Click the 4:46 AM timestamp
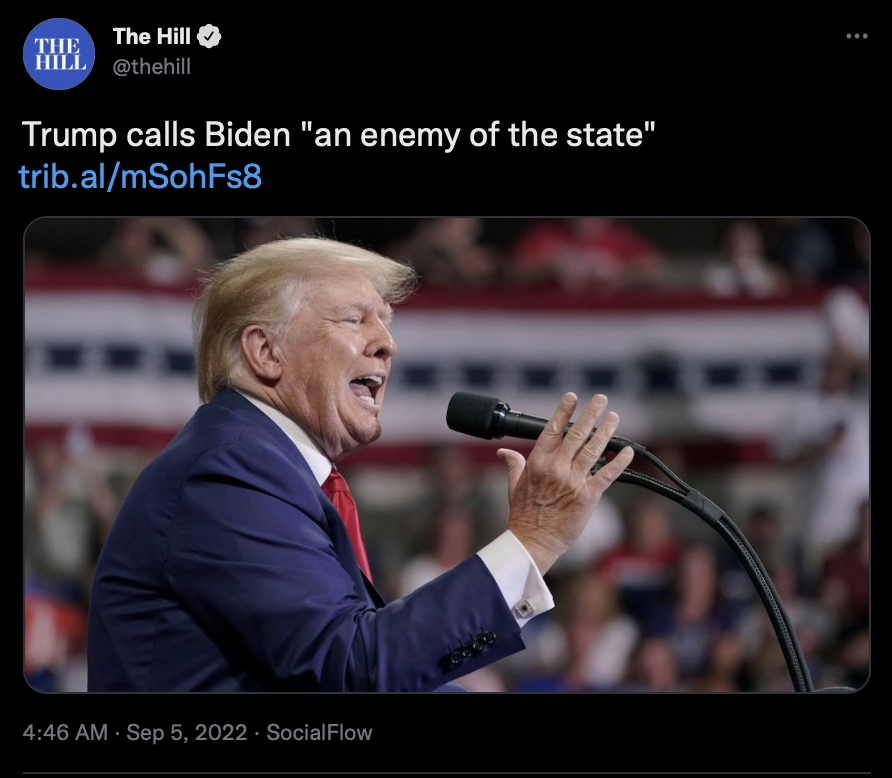The width and height of the screenshot is (892, 778). 65,733
